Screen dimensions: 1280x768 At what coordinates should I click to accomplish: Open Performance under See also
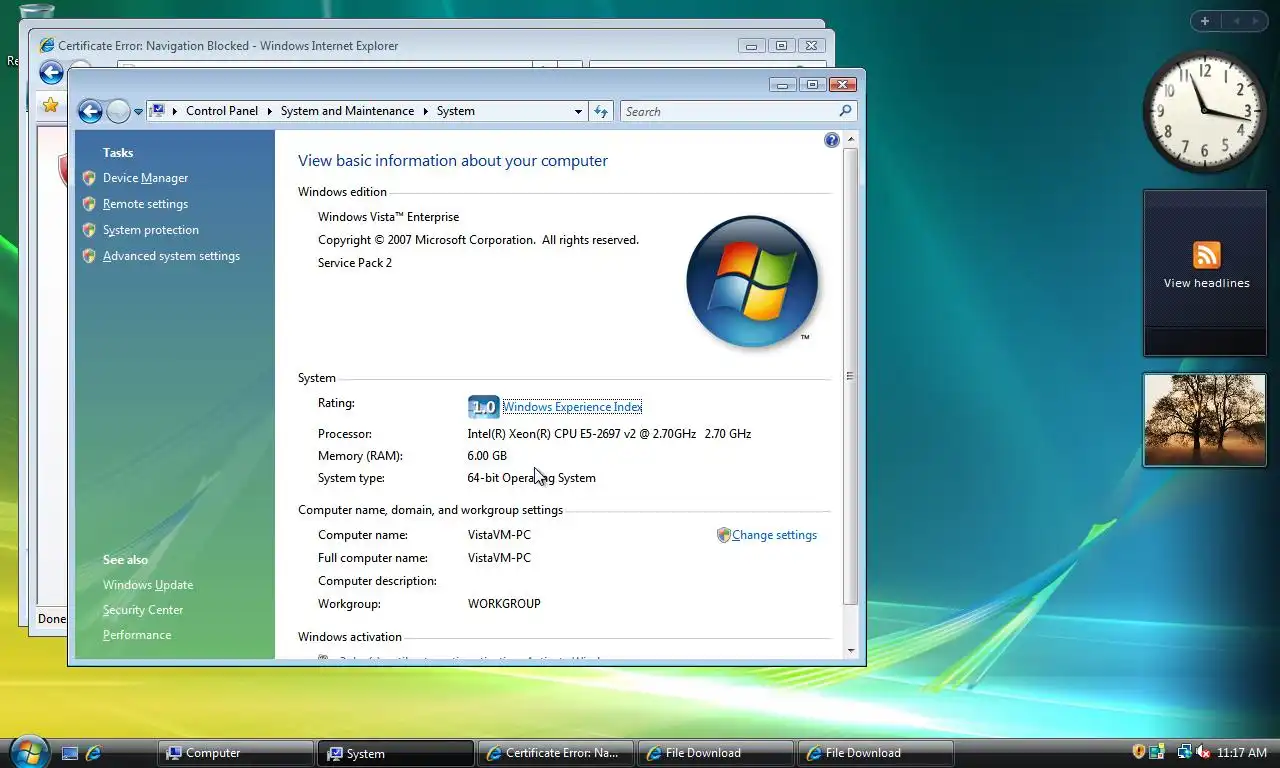(137, 635)
